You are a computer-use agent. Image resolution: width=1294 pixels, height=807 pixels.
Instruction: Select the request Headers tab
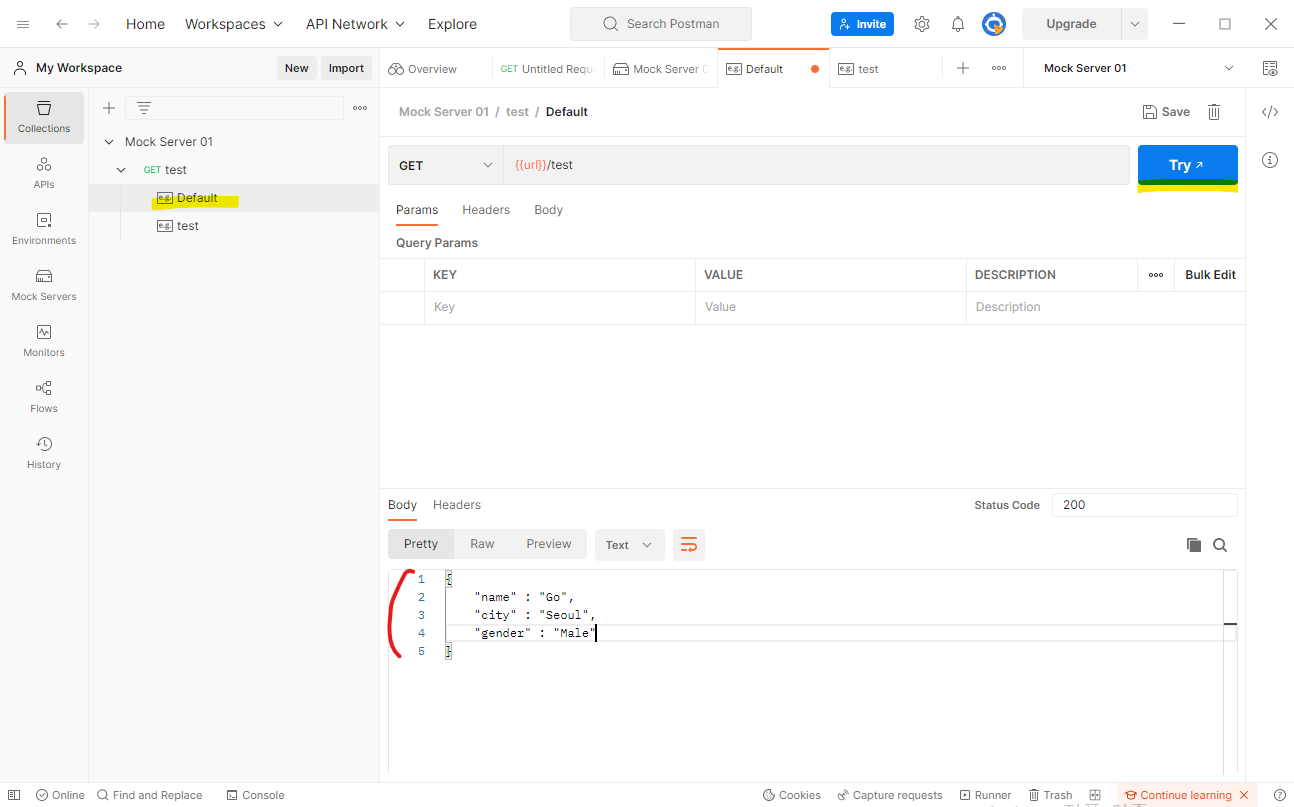(486, 210)
